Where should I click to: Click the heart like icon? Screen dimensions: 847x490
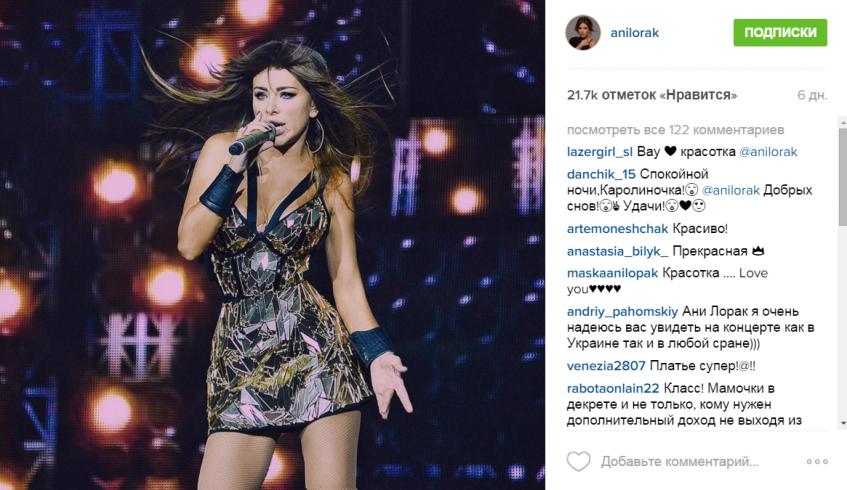pyautogui.click(x=578, y=461)
